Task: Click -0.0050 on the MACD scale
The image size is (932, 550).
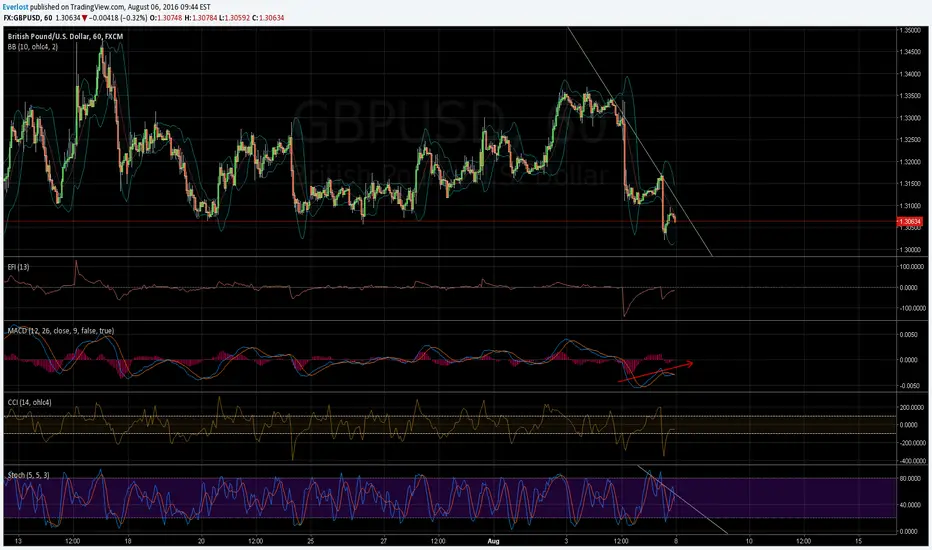Action: pos(908,386)
